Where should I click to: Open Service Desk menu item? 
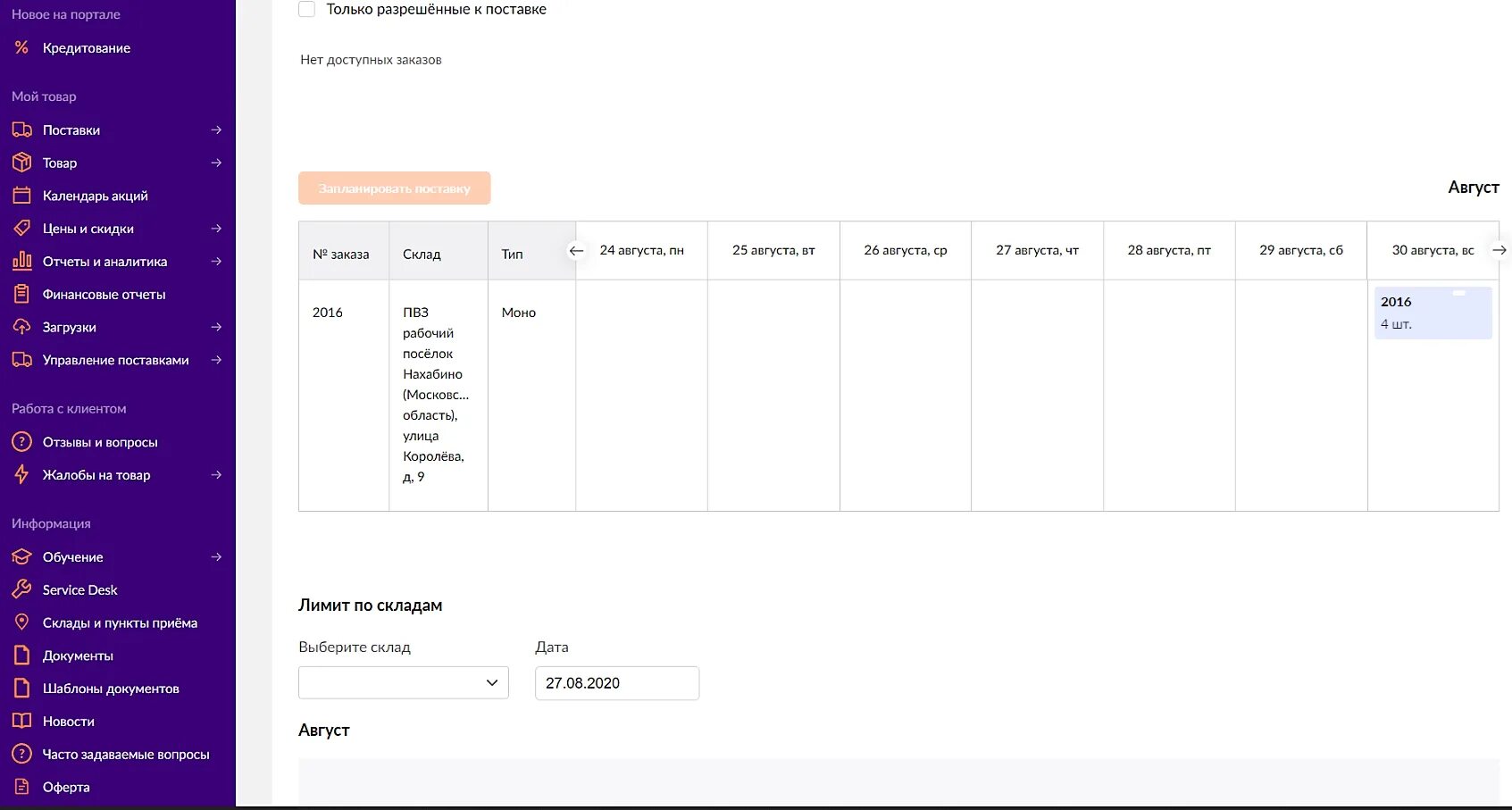[x=80, y=589]
